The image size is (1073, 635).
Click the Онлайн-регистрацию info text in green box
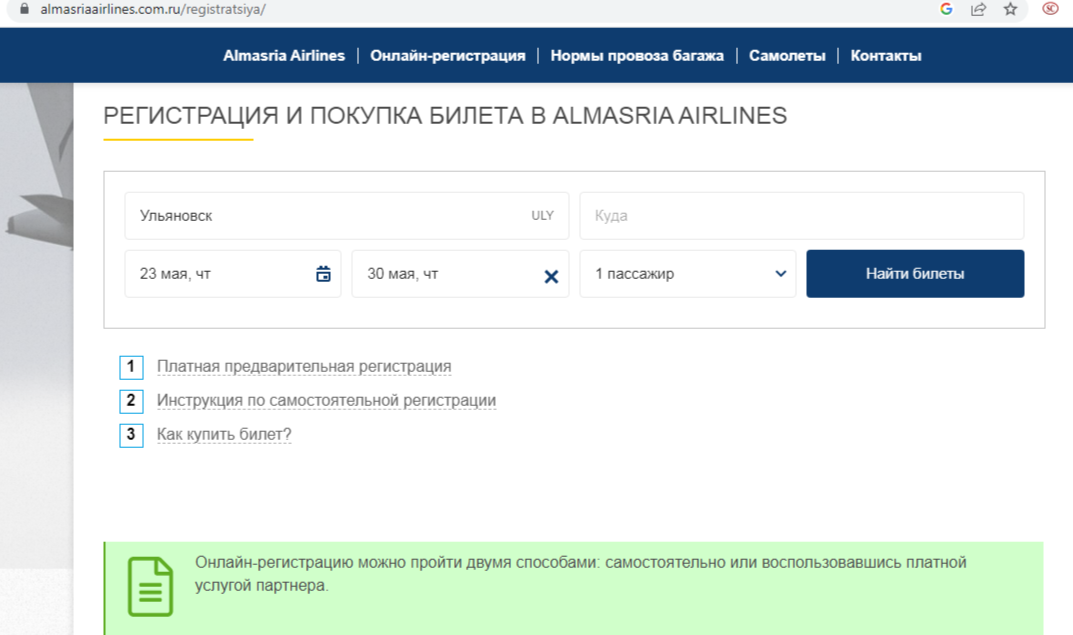(x=580, y=573)
